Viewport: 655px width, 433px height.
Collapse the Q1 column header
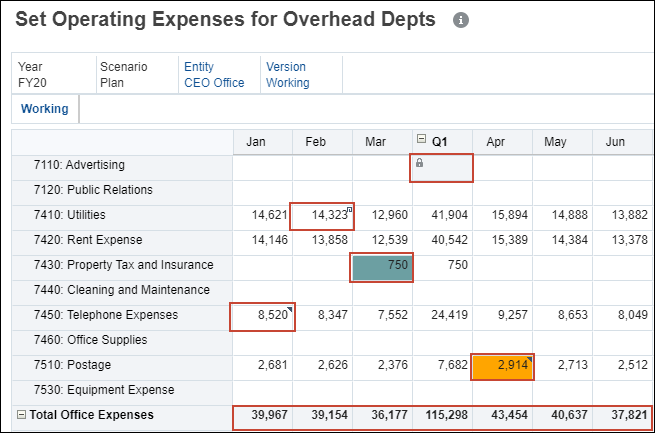[419, 141]
